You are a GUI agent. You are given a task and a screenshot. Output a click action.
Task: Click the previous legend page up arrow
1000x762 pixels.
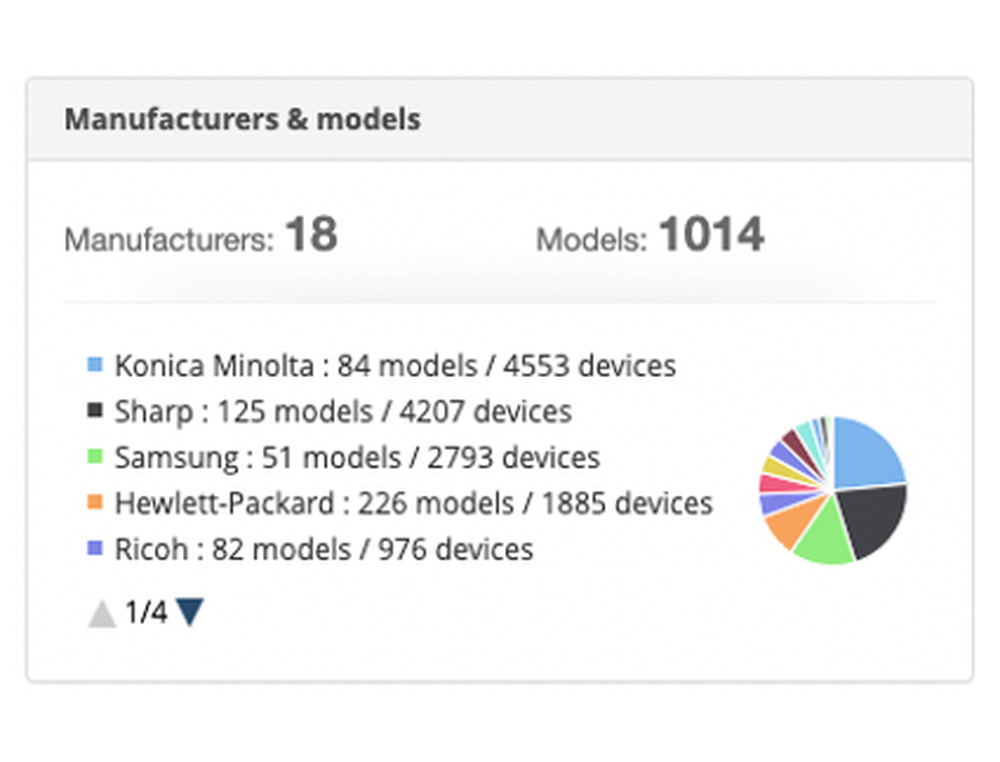click(x=102, y=612)
